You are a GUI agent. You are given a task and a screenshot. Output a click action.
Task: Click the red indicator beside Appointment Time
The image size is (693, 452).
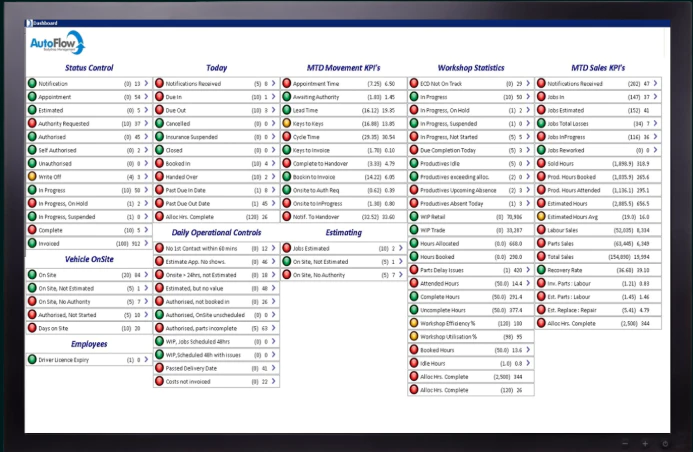pos(286,83)
